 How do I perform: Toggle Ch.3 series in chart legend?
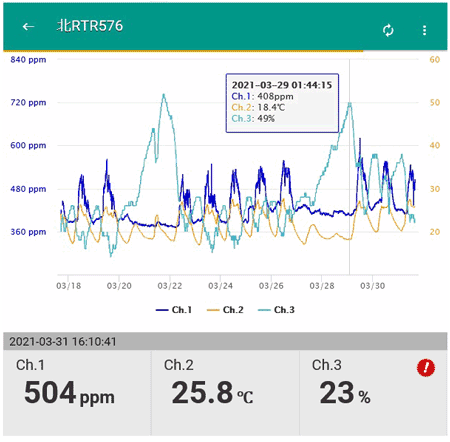pyautogui.click(x=276, y=310)
